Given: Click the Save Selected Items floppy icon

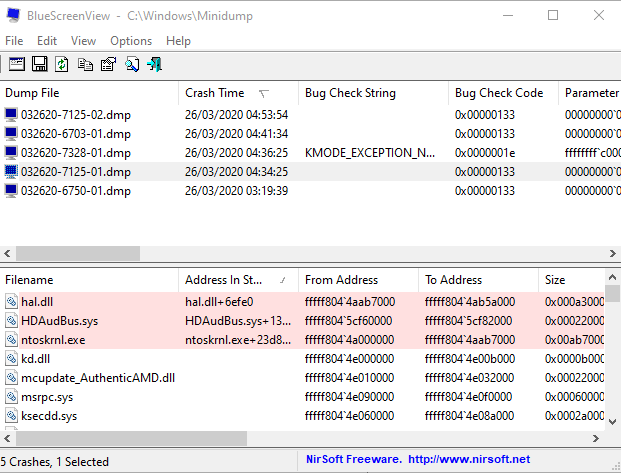Looking at the screenshot, I should [40, 64].
